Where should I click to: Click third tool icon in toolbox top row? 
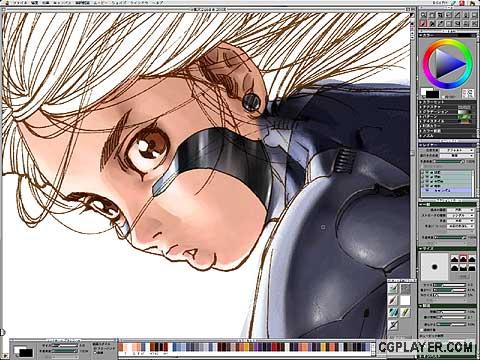click(441, 15)
